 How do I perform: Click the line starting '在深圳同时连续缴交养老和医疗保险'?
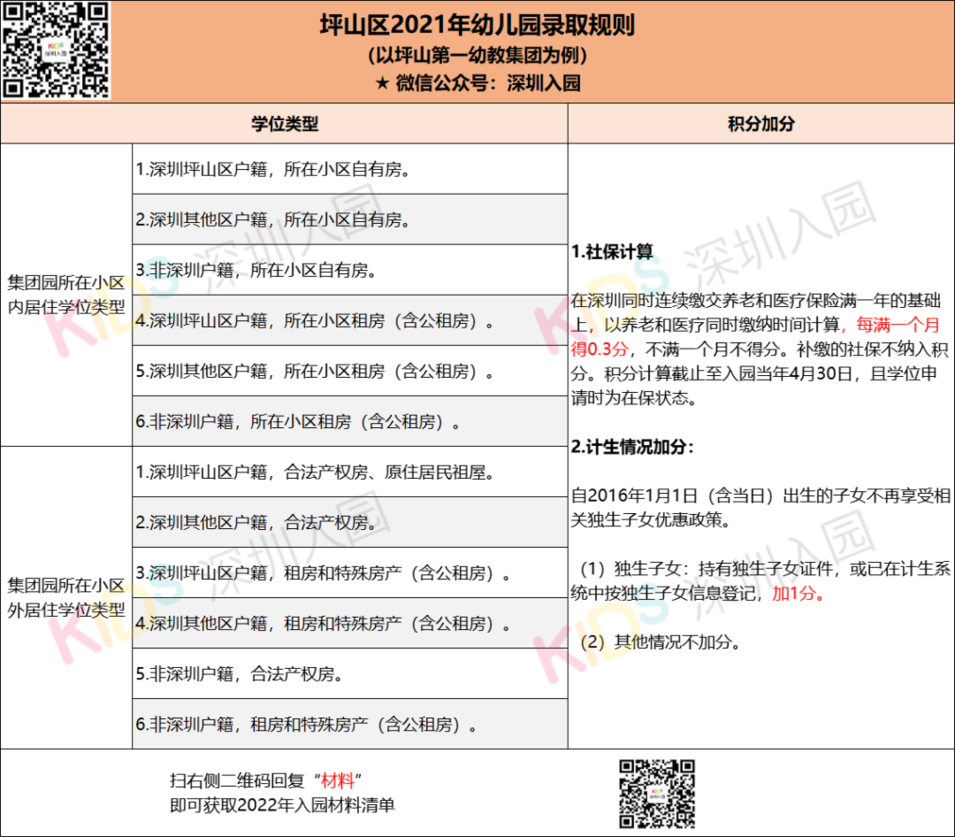[x=756, y=300]
